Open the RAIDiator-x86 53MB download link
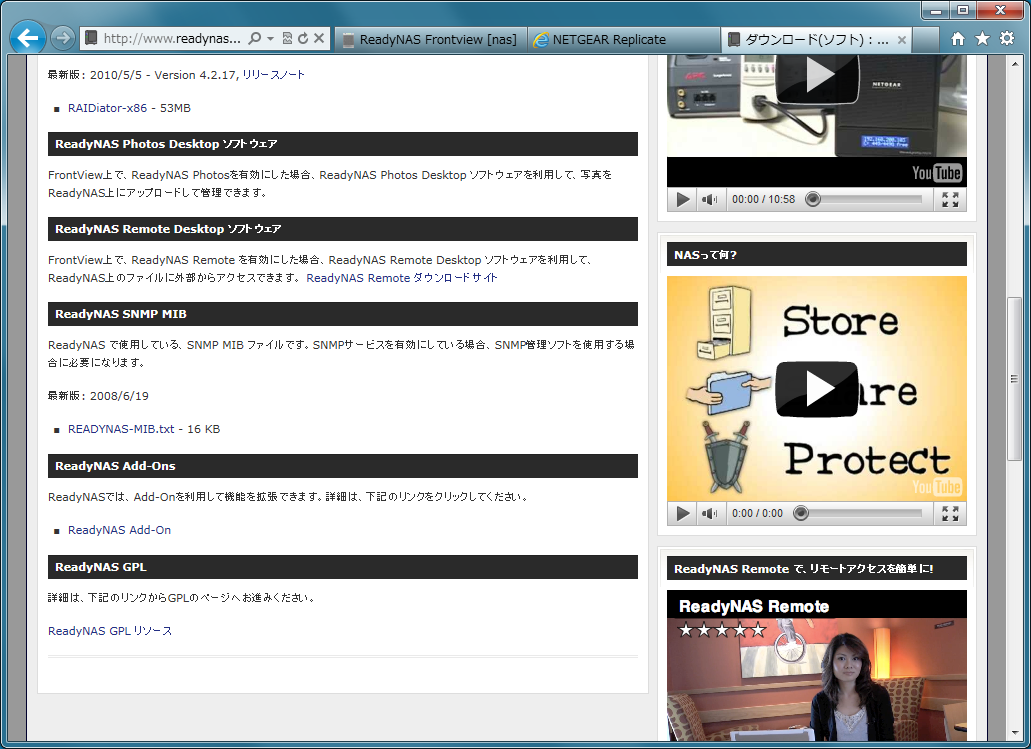The image size is (1031, 749). click(129, 108)
